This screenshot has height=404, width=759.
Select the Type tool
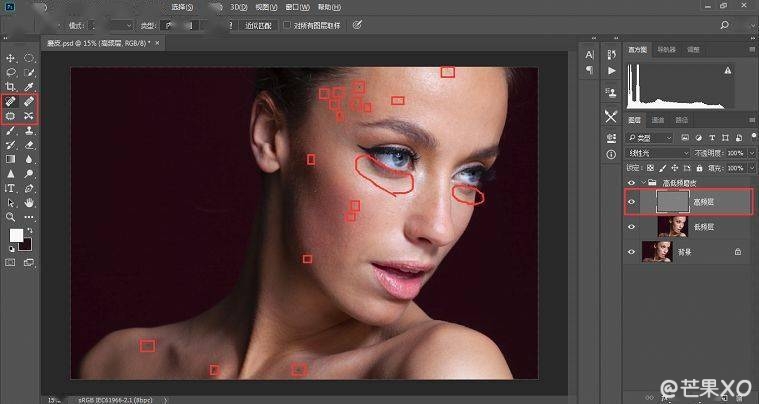(10, 188)
